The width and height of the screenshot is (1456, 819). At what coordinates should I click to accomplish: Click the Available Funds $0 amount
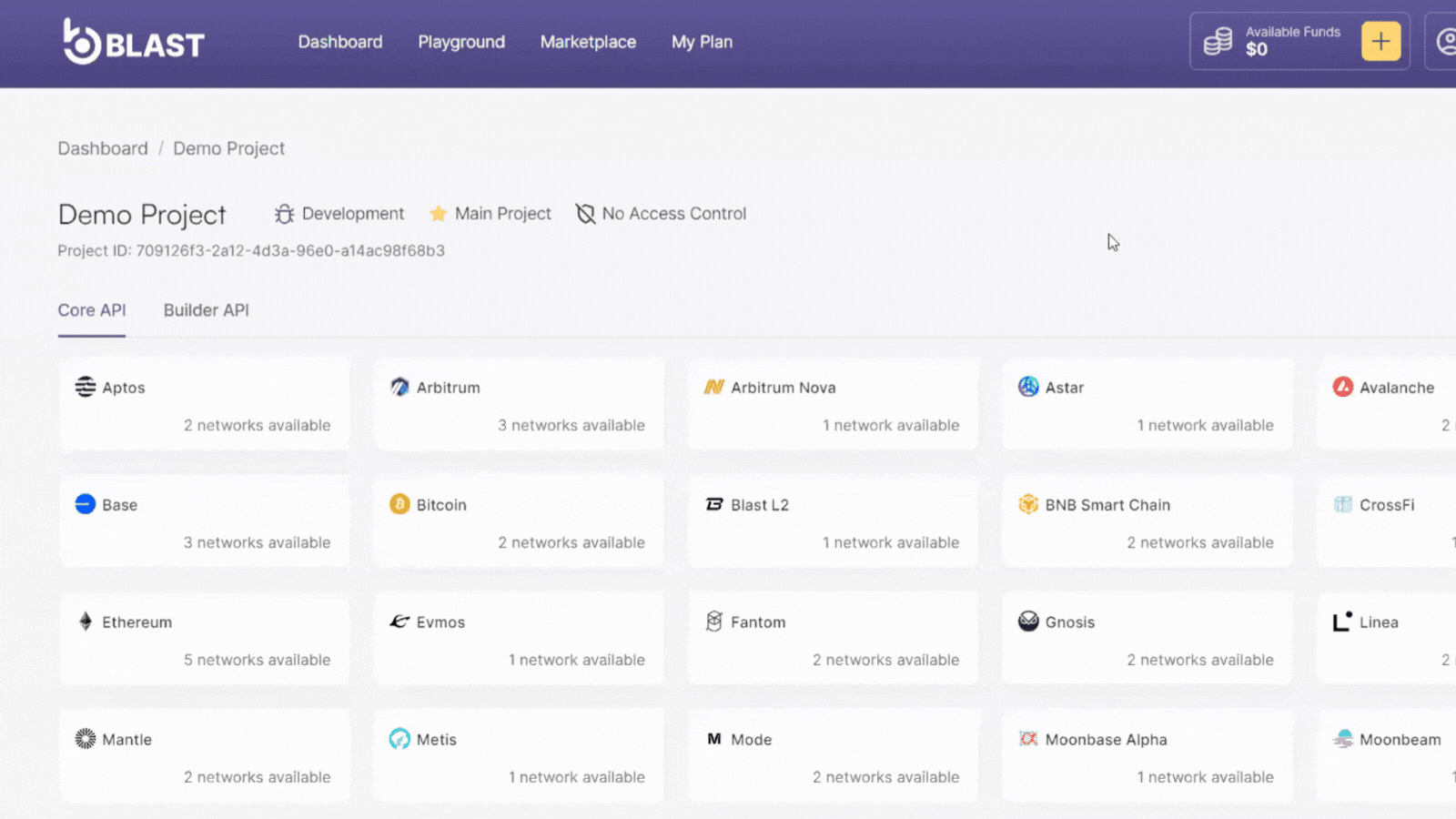click(1257, 50)
